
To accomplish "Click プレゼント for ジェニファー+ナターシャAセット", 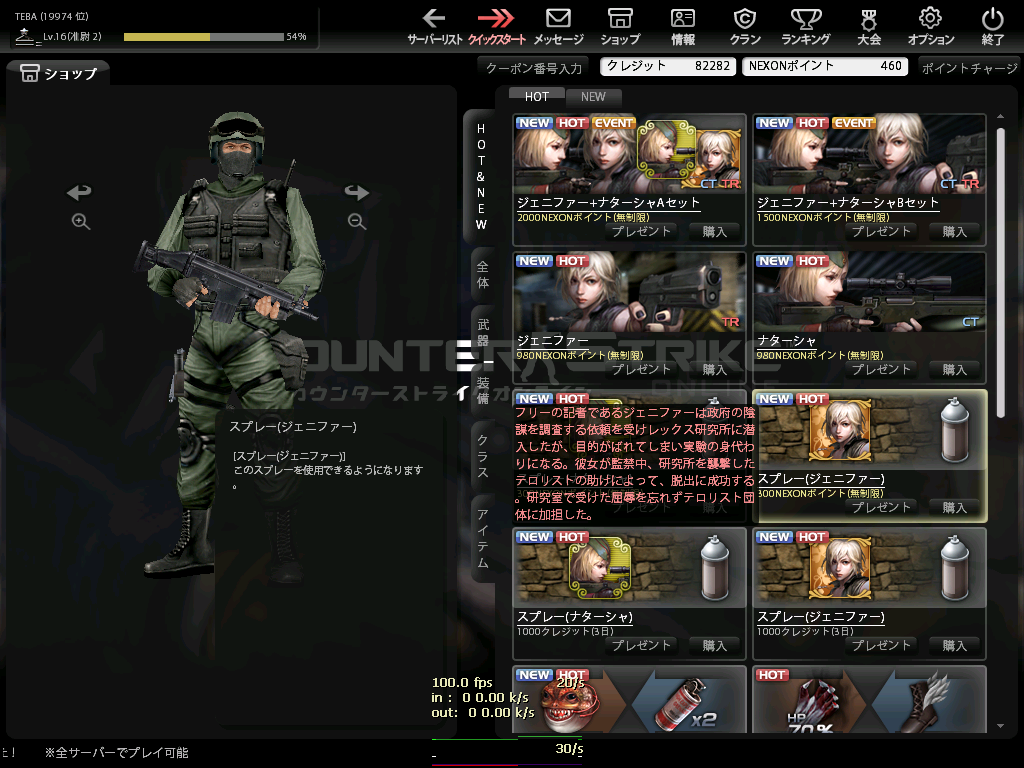I will [641, 232].
